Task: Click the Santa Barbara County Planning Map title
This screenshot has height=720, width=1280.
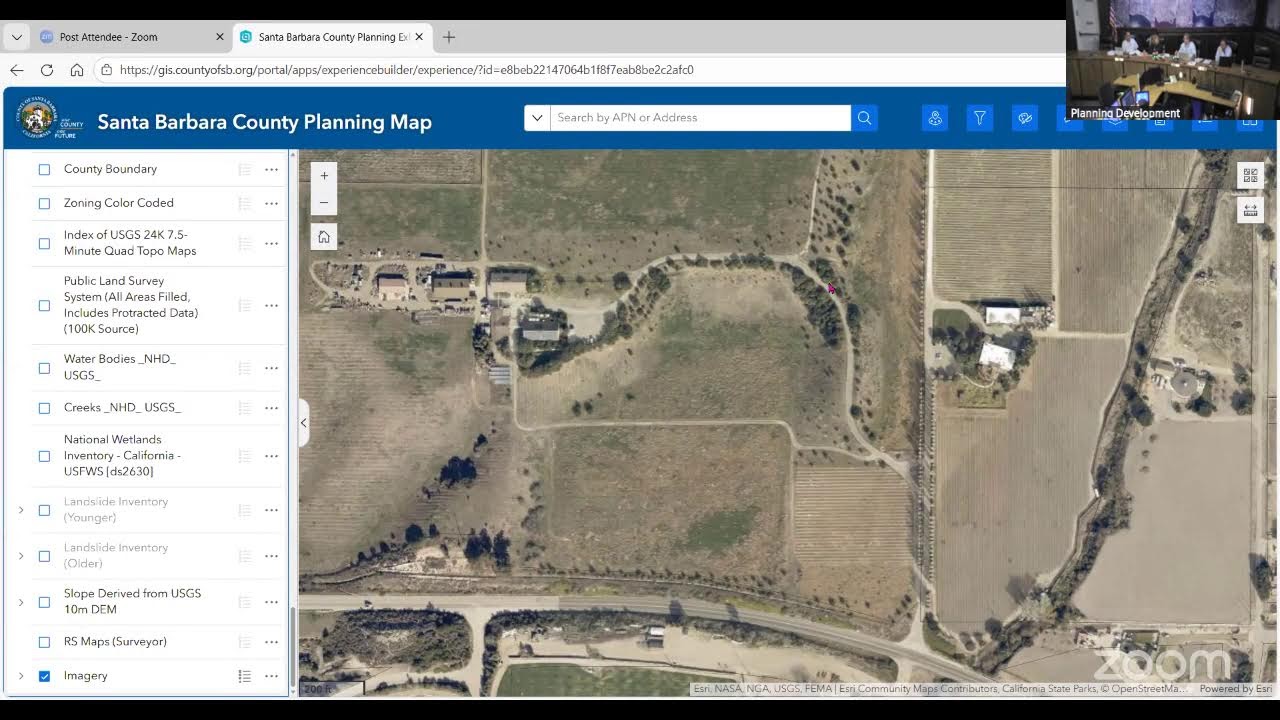Action: (265, 122)
